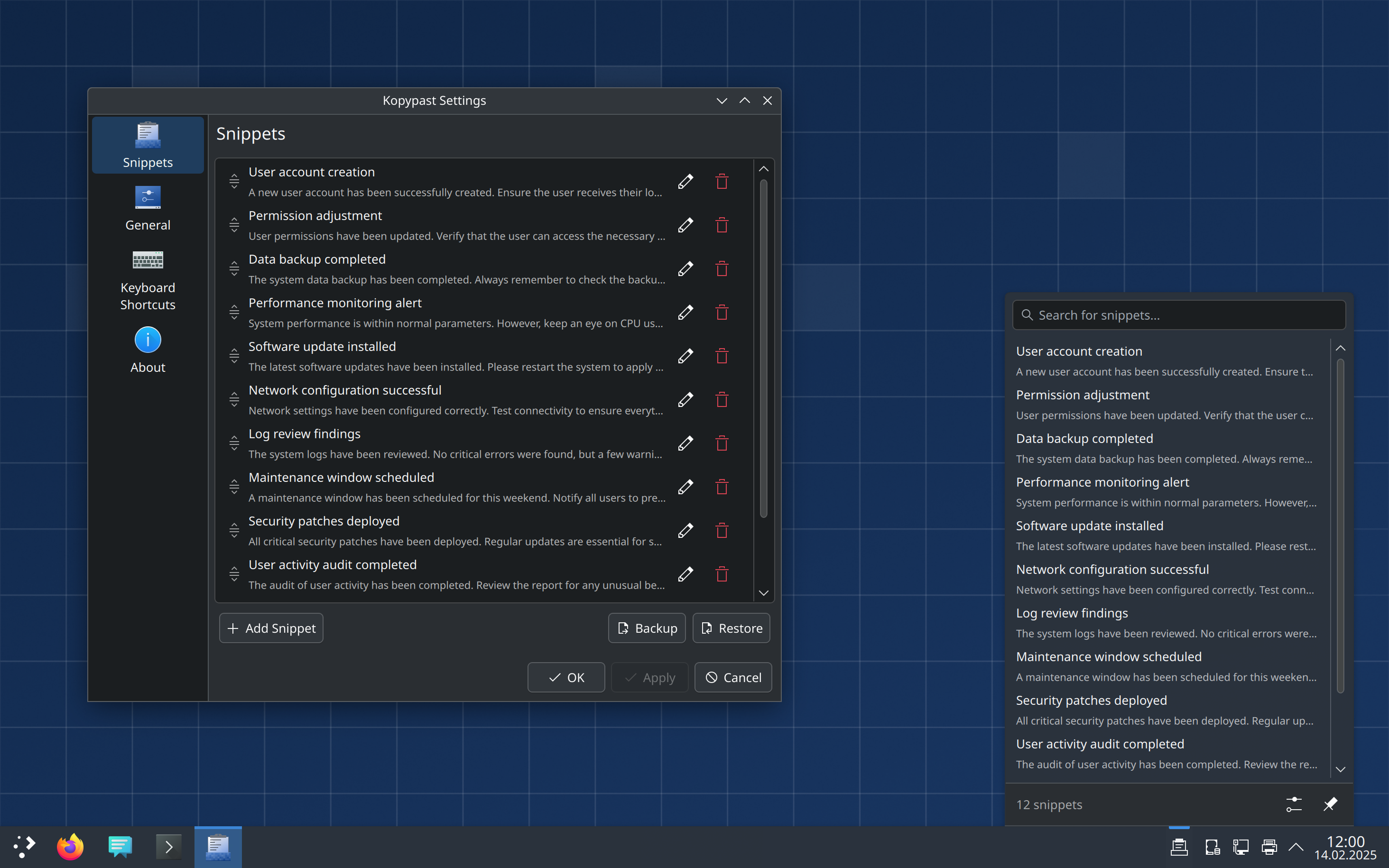1389x868 pixels.
Task: Show the About page
Action: click(x=148, y=350)
